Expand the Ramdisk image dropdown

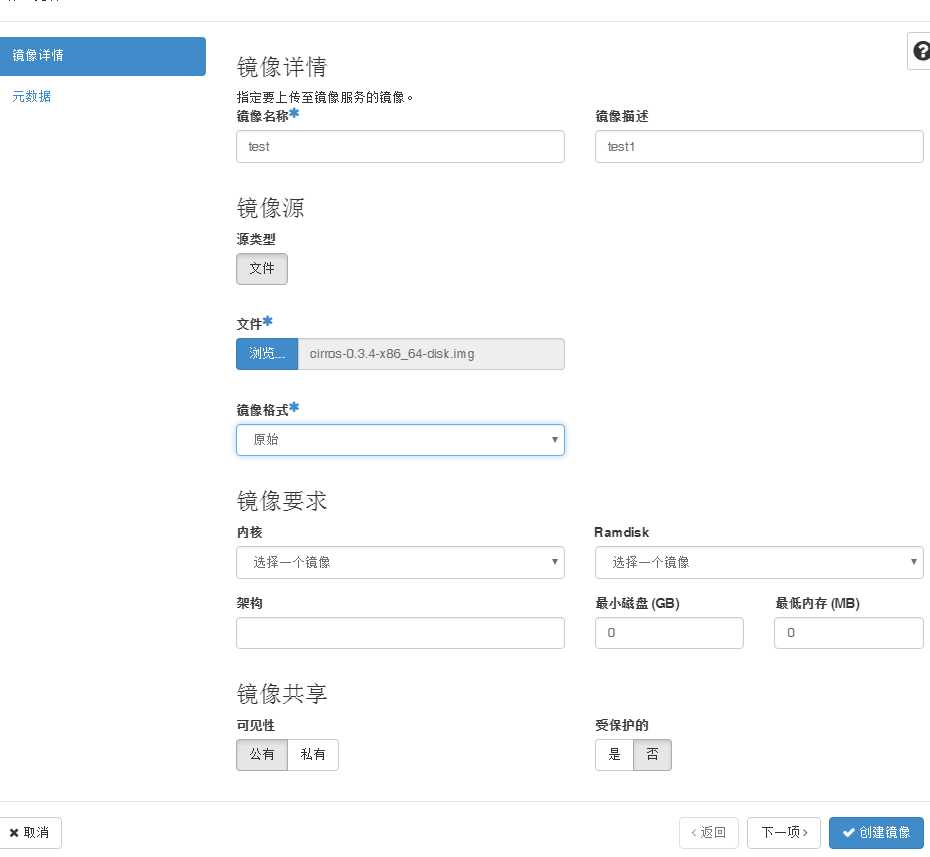point(759,562)
